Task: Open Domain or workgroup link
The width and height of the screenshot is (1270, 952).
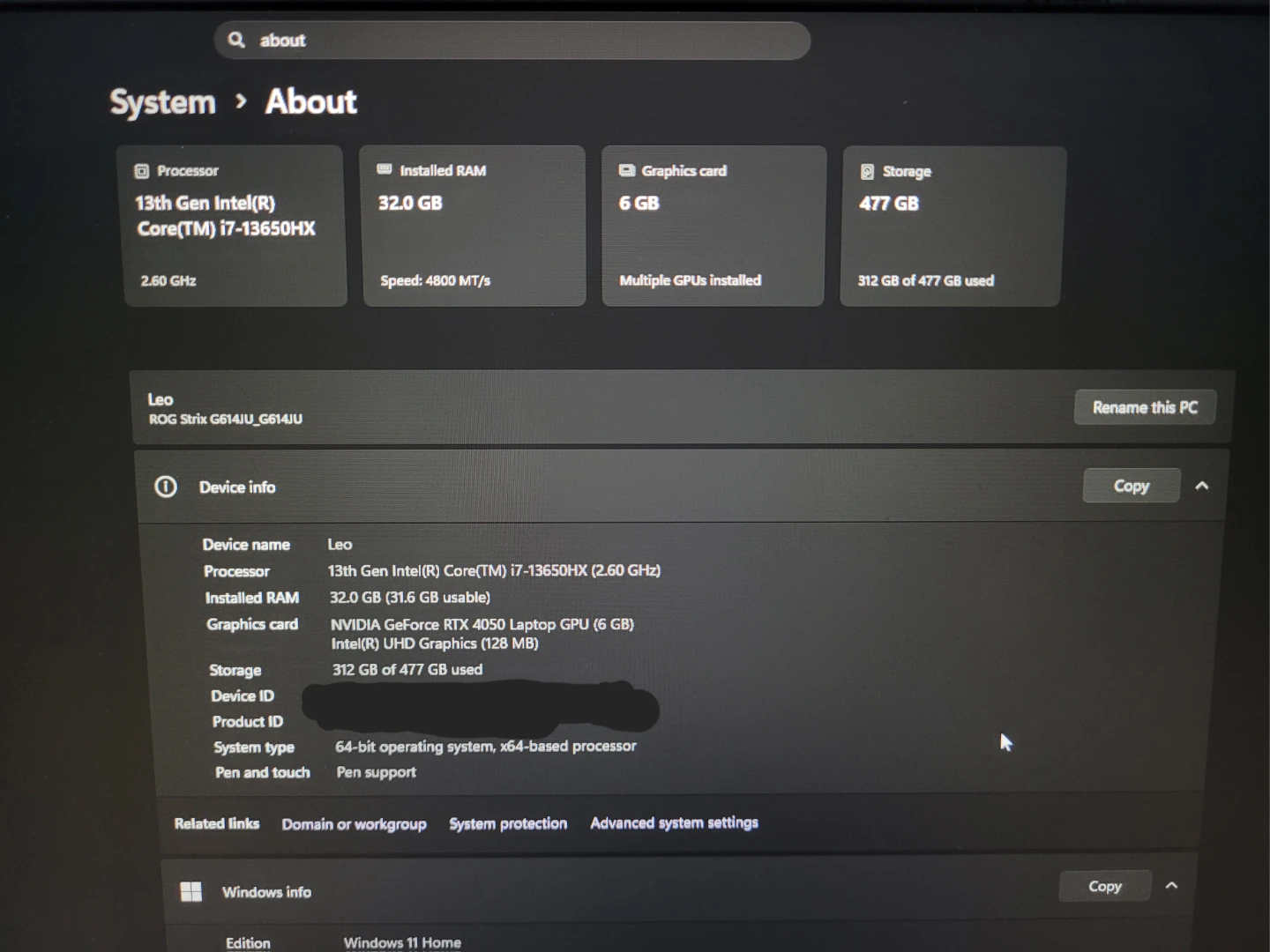Action: (x=354, y=824)
